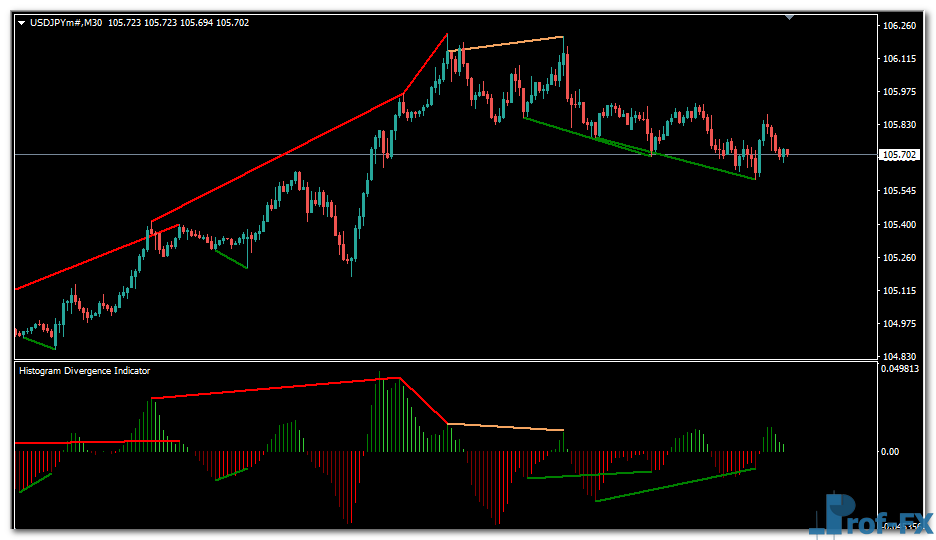Viewport: 936px width, 540px height.
Task: Select the peach trendline on price chart
Action: tap(510, 43)
